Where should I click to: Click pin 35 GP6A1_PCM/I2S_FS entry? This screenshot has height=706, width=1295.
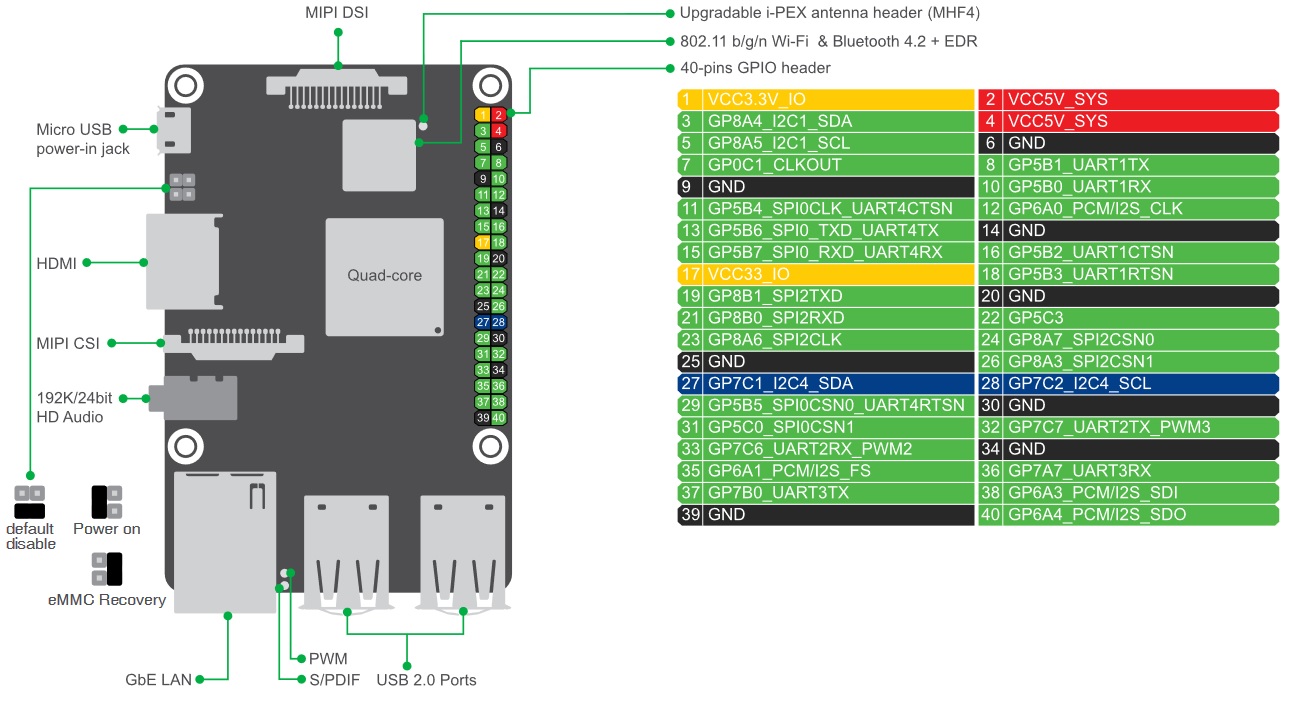coord(826,471)
